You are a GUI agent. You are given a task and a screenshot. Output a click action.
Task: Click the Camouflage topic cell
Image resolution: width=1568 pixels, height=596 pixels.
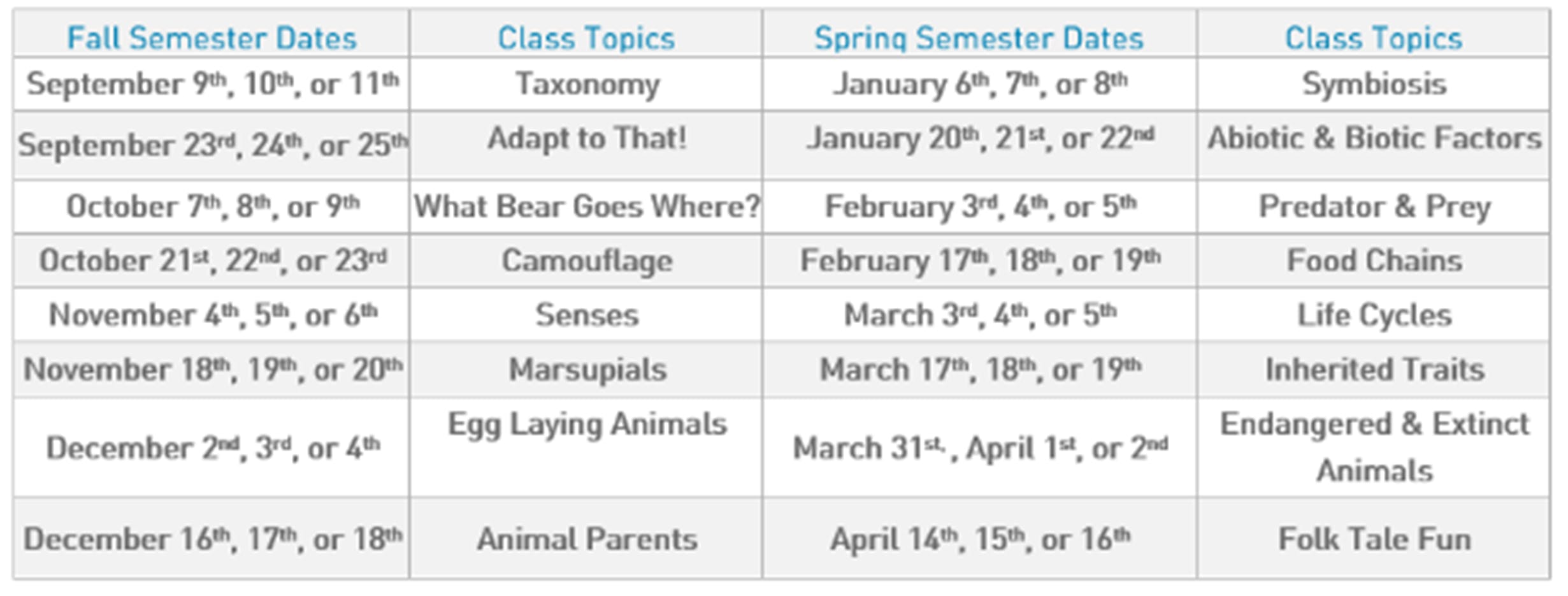point(587,261)
